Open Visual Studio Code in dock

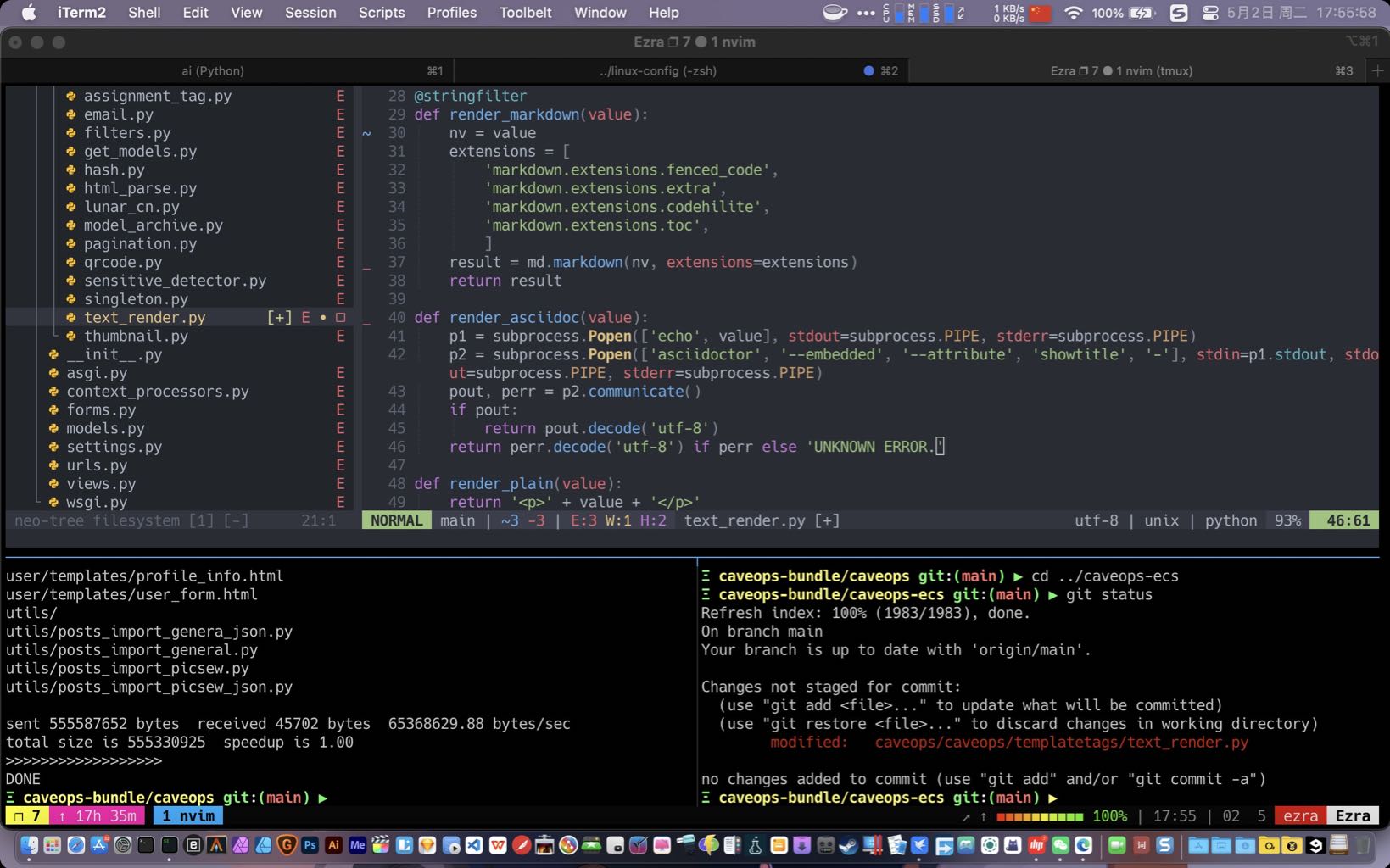[x=474, y=845]
